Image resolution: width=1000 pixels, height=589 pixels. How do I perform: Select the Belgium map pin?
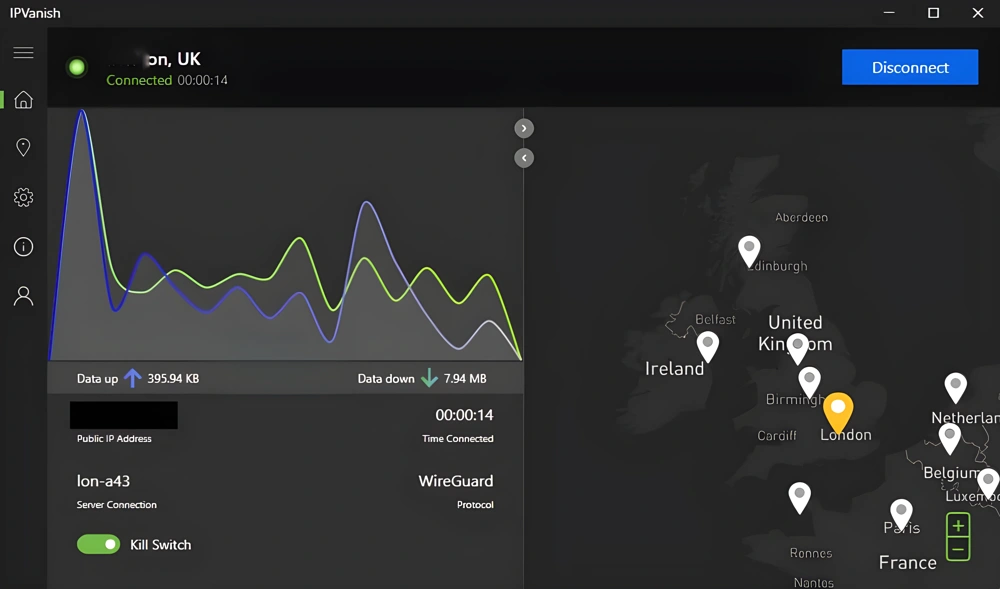[950, 439]
